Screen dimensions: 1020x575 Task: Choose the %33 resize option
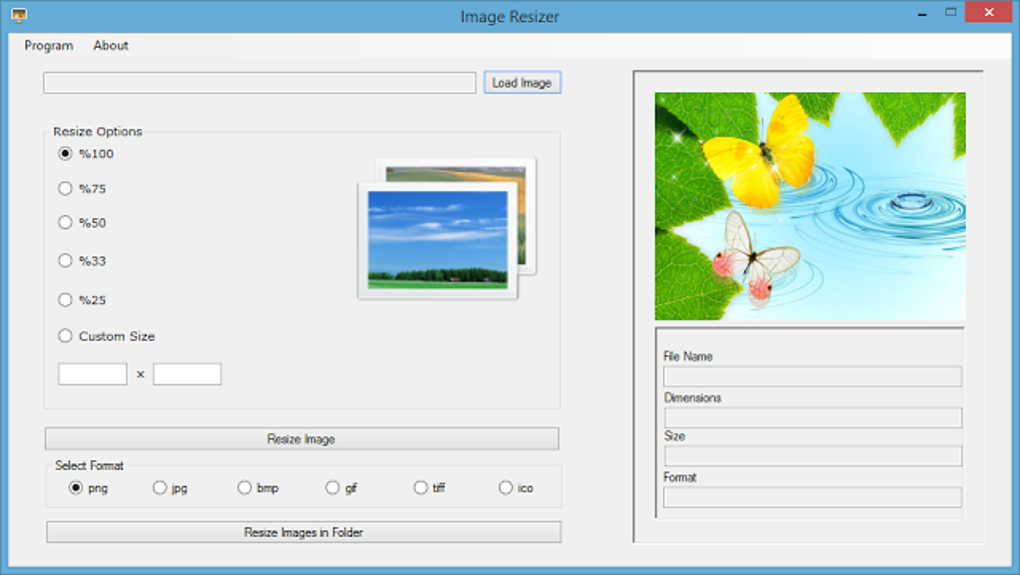[66, 261]
